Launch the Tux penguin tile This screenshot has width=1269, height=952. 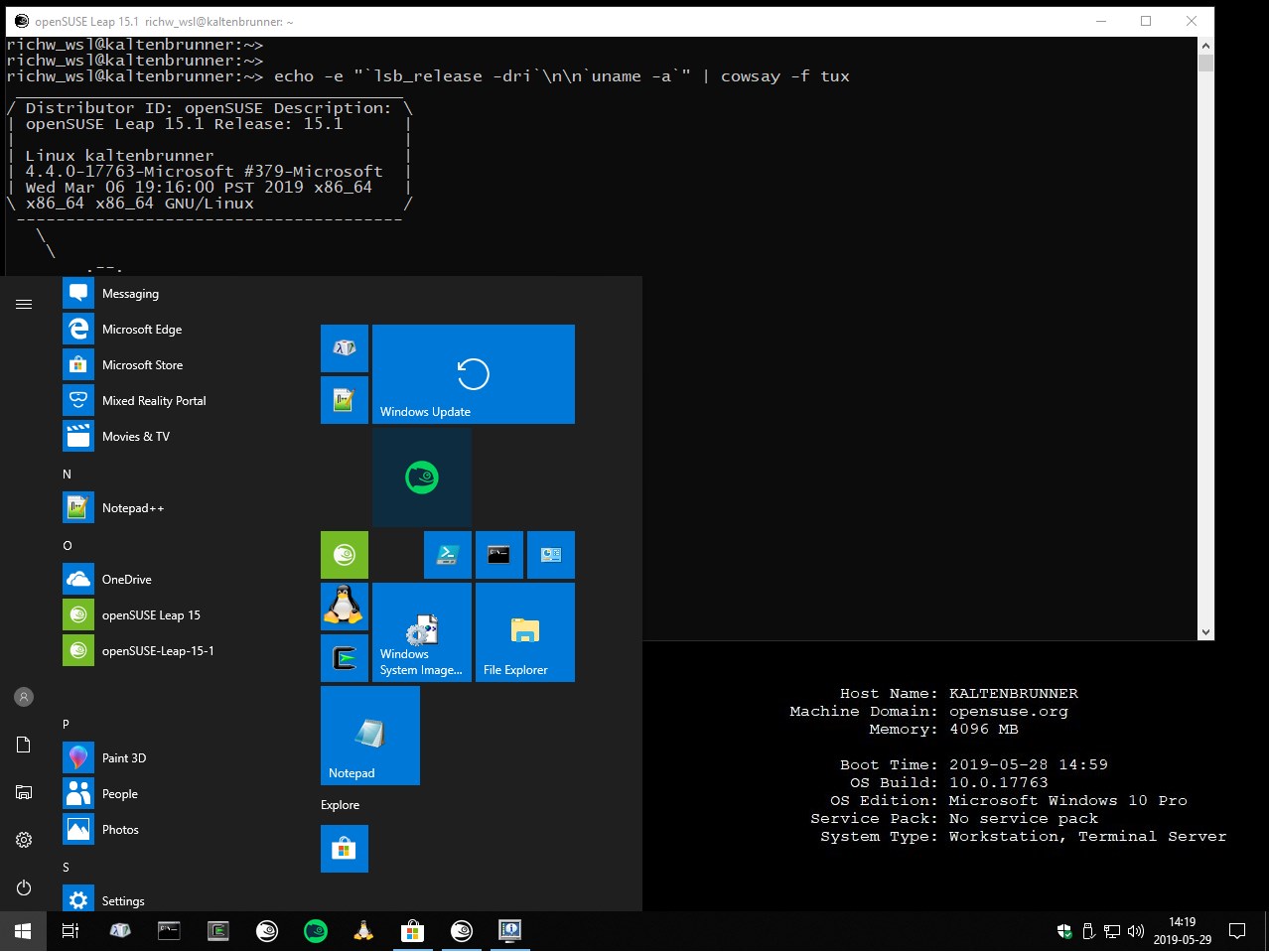(x=345, y=607)
